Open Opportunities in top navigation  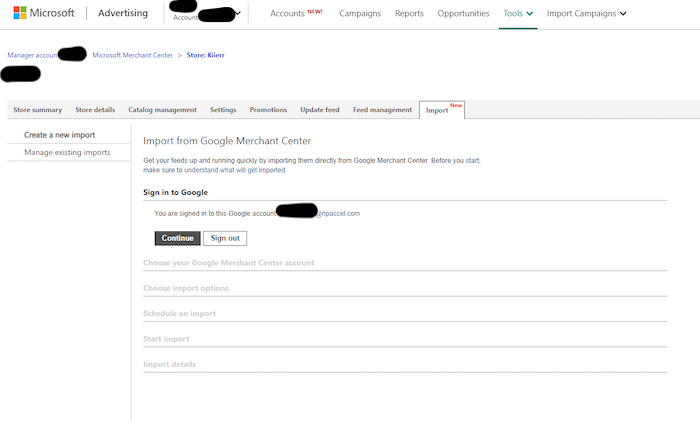tap(463, 13)
